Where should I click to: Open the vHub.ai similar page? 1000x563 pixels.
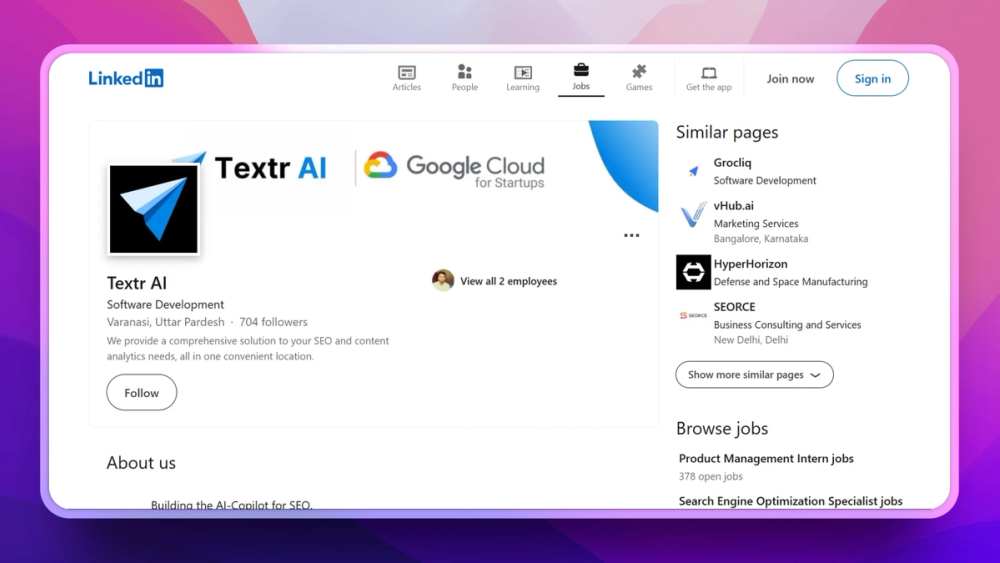point(733,205)
